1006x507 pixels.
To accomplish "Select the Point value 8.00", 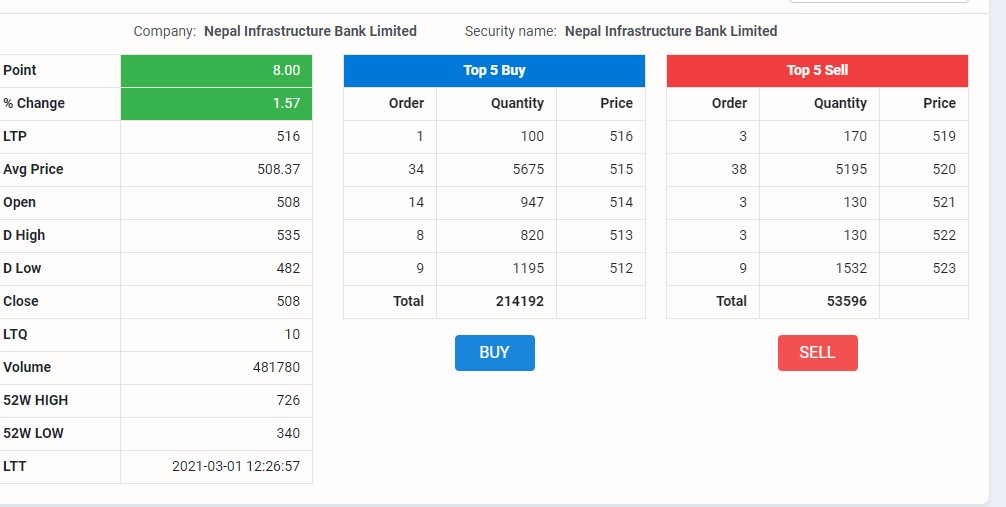I will [x=286, y=71].
